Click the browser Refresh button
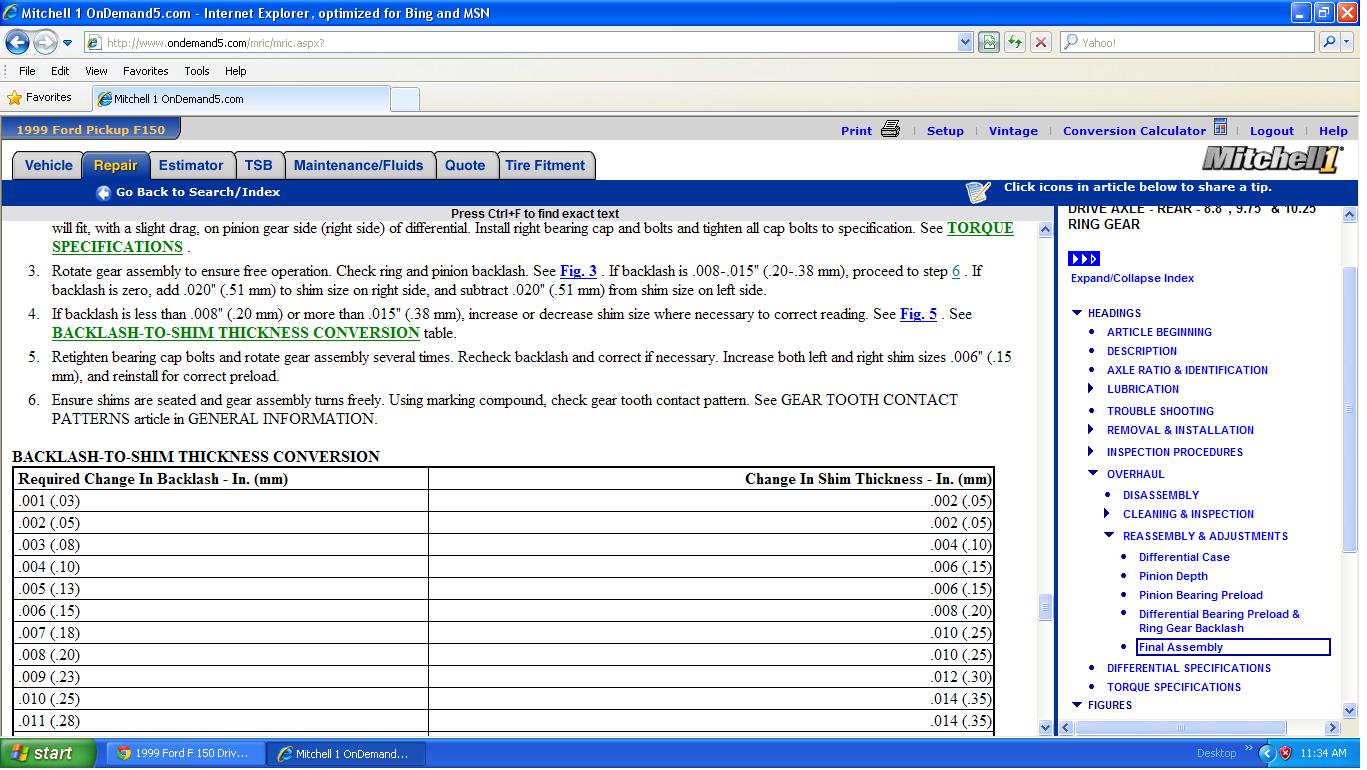 1014,42
